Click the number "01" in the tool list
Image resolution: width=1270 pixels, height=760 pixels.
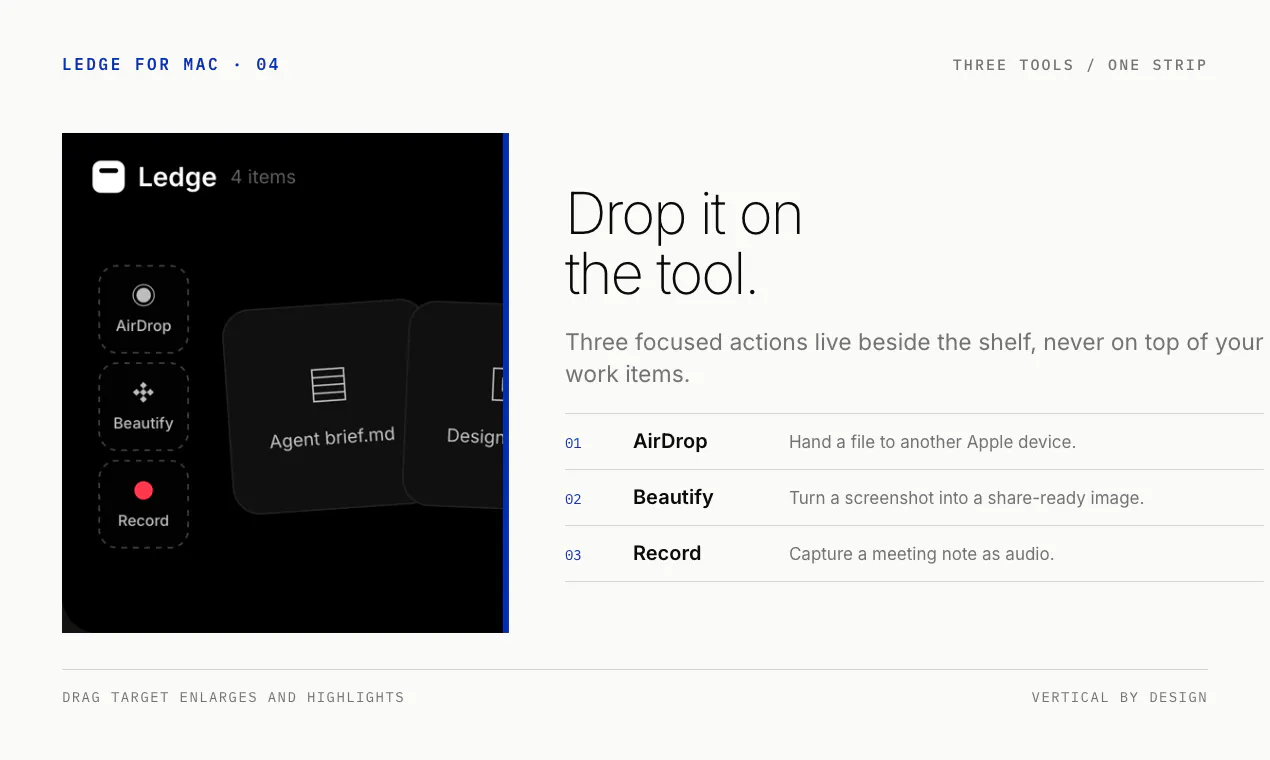point(573,443)
